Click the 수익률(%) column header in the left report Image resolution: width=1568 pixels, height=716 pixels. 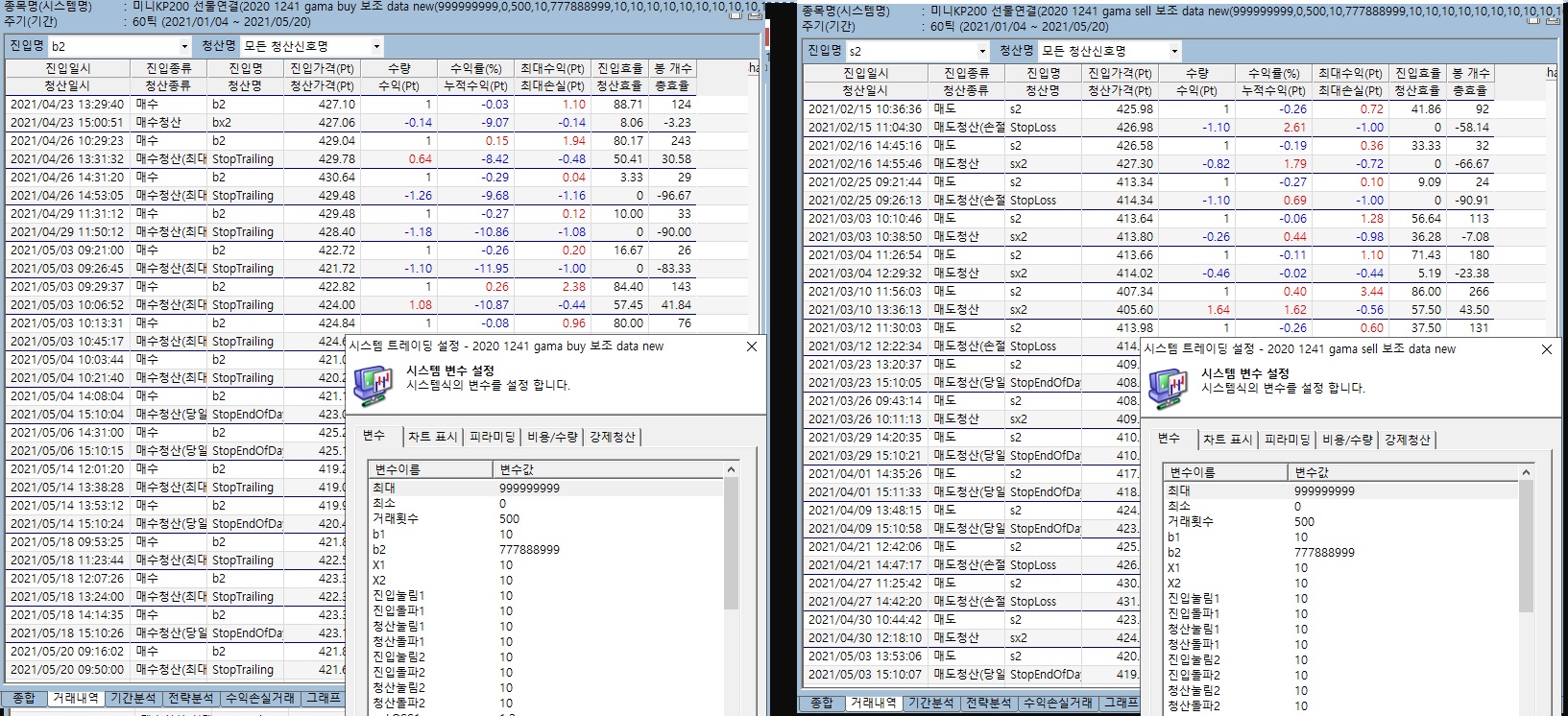click(x=475, y=68)
